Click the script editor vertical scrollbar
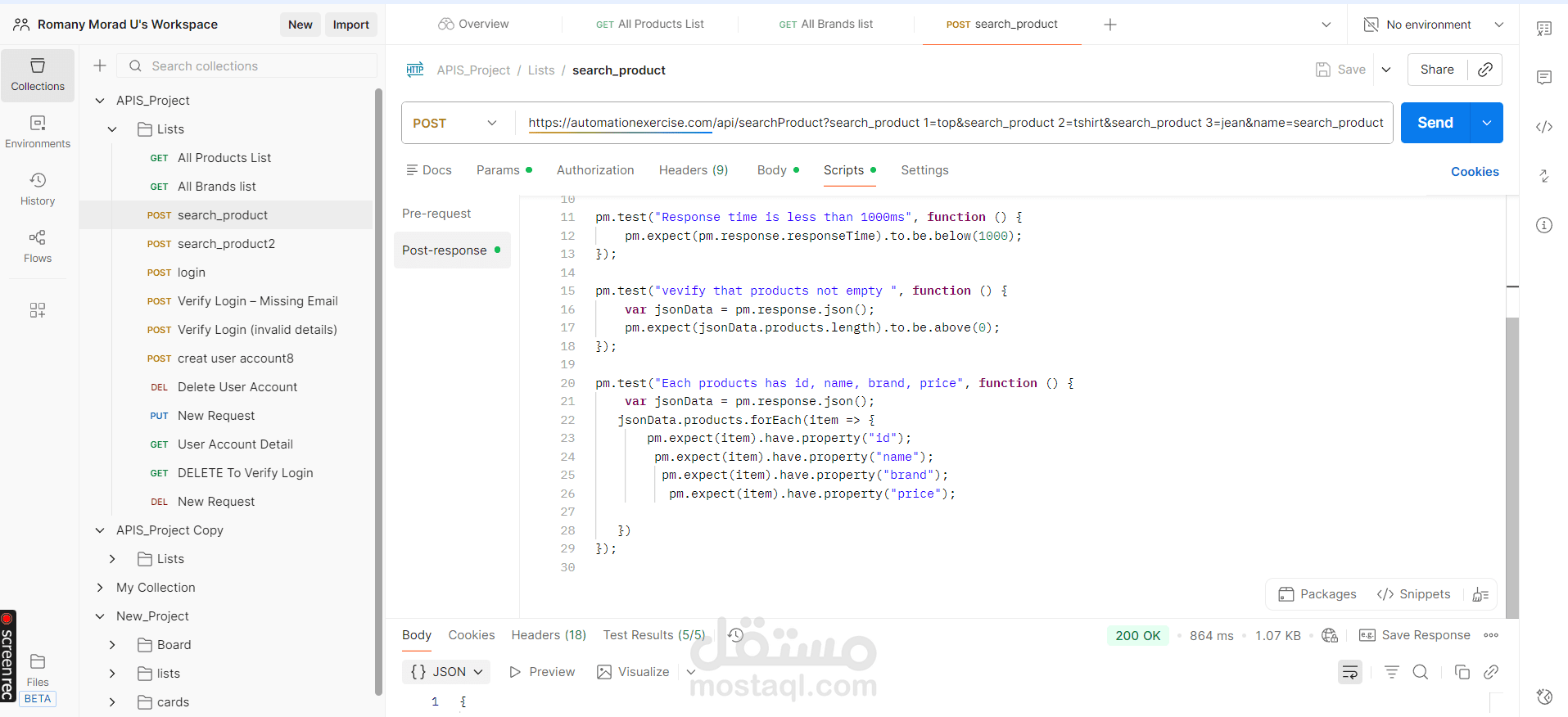 (1512, 467)
